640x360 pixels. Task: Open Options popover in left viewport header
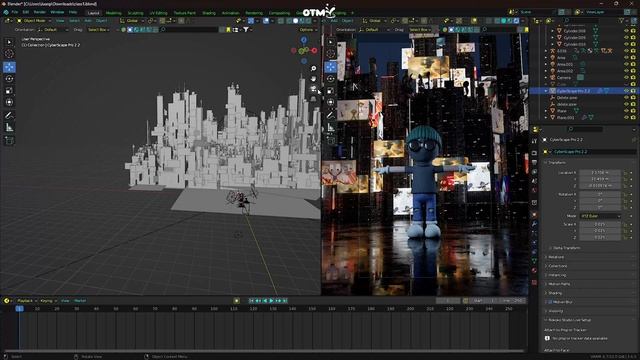pos(308,30)
